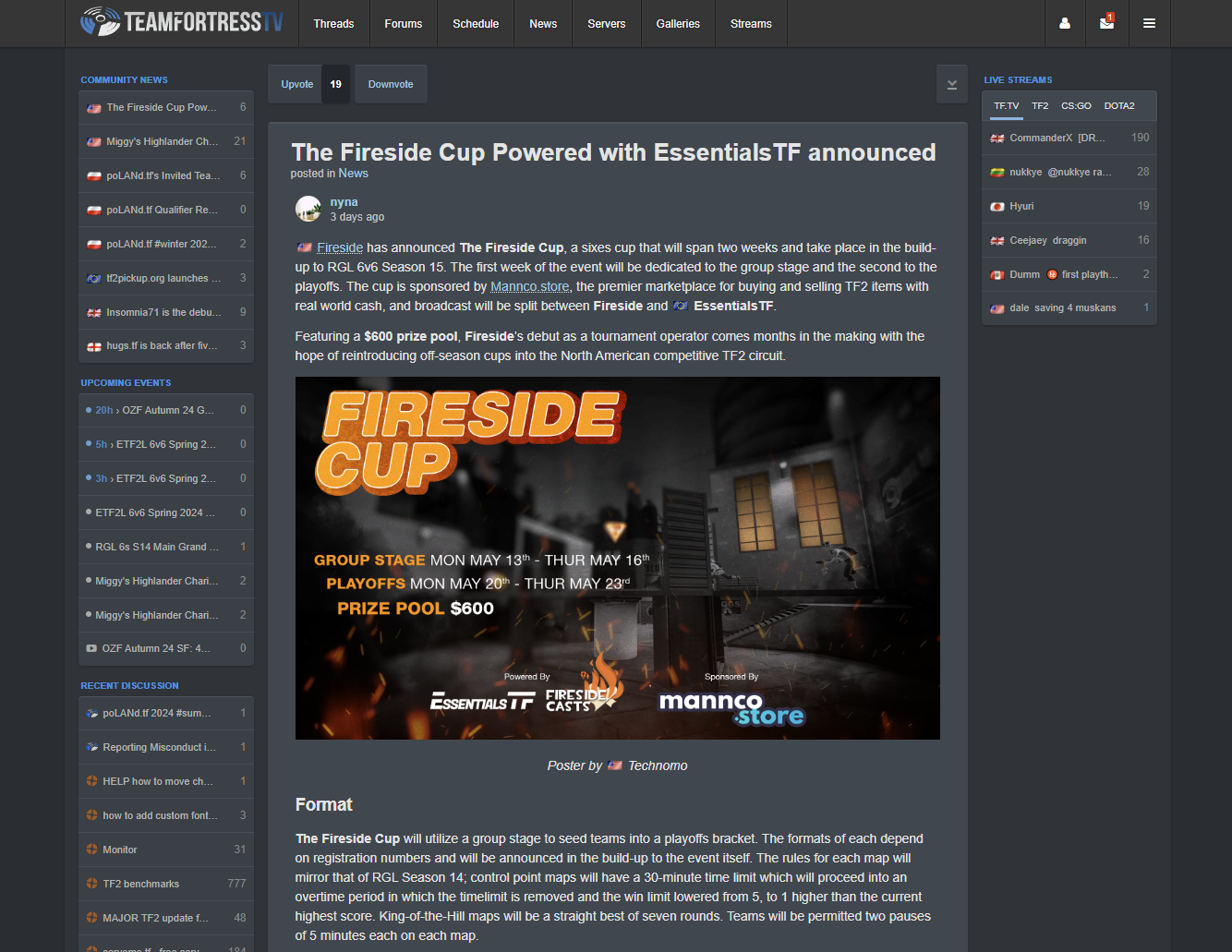Viewport: 1232px width, 952px height.
Task: Click the nukkye stream flag icon
Action: (997, 173)
